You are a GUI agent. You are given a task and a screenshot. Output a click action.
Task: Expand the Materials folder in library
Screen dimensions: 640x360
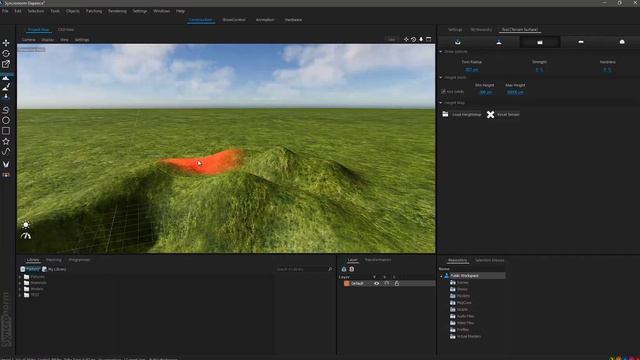[x=20, y=283]
